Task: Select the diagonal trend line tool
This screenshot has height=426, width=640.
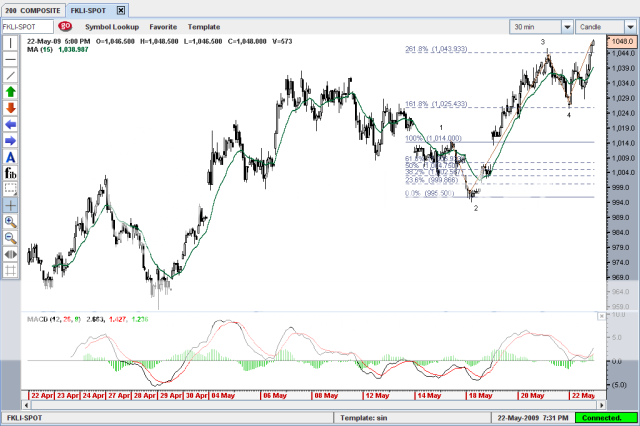Action: coord(10,75)
